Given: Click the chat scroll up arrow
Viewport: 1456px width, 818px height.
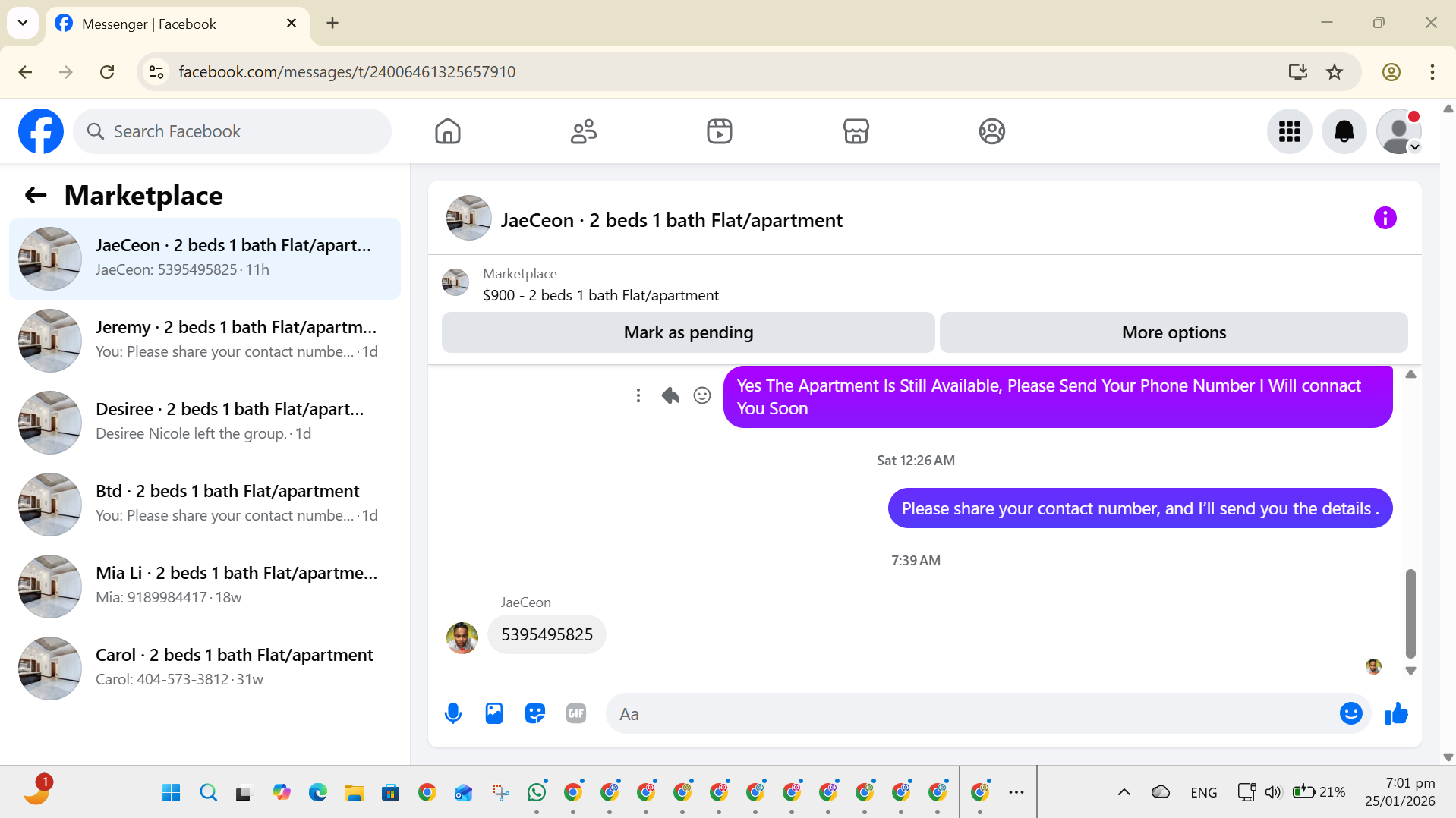Looking at the screenshot, I should pos(1410,374).
